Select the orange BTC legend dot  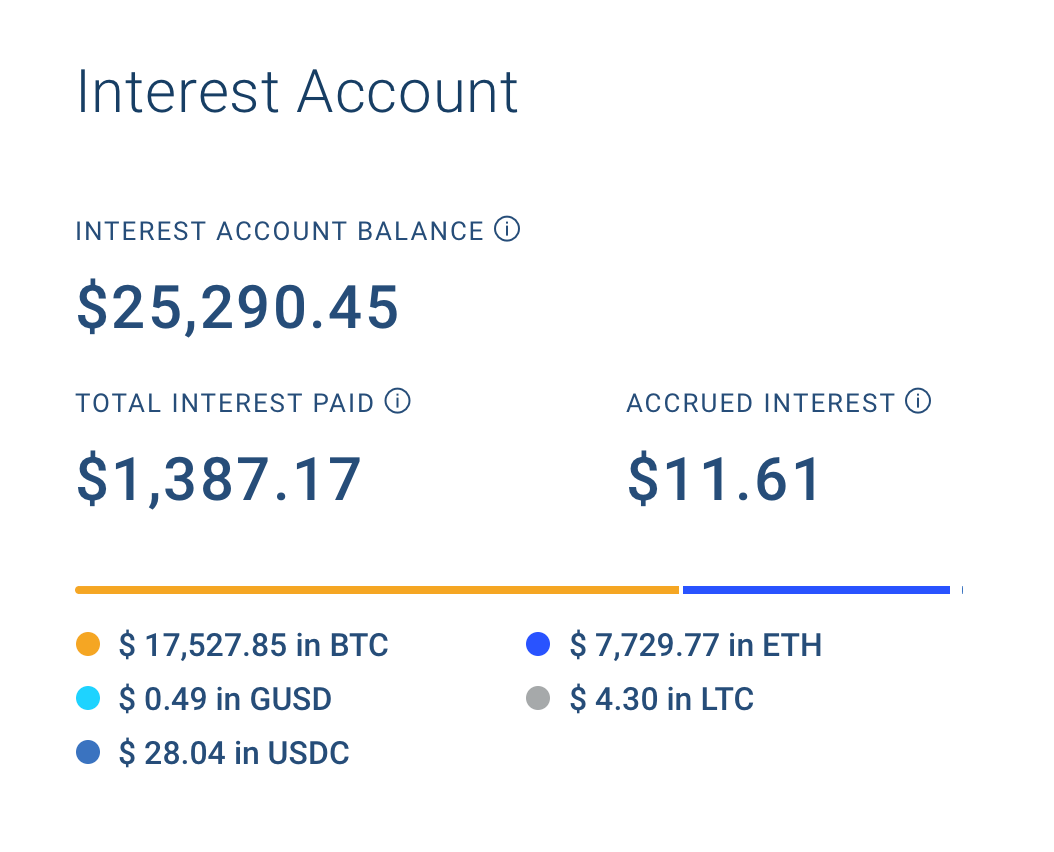point(88,644)
